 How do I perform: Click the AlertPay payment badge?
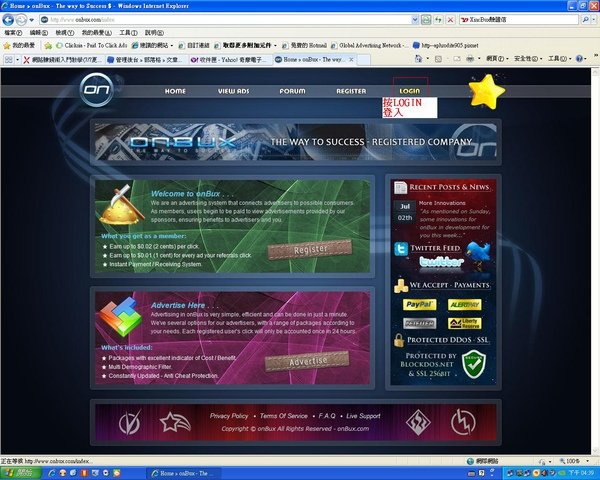click(465, 305)
